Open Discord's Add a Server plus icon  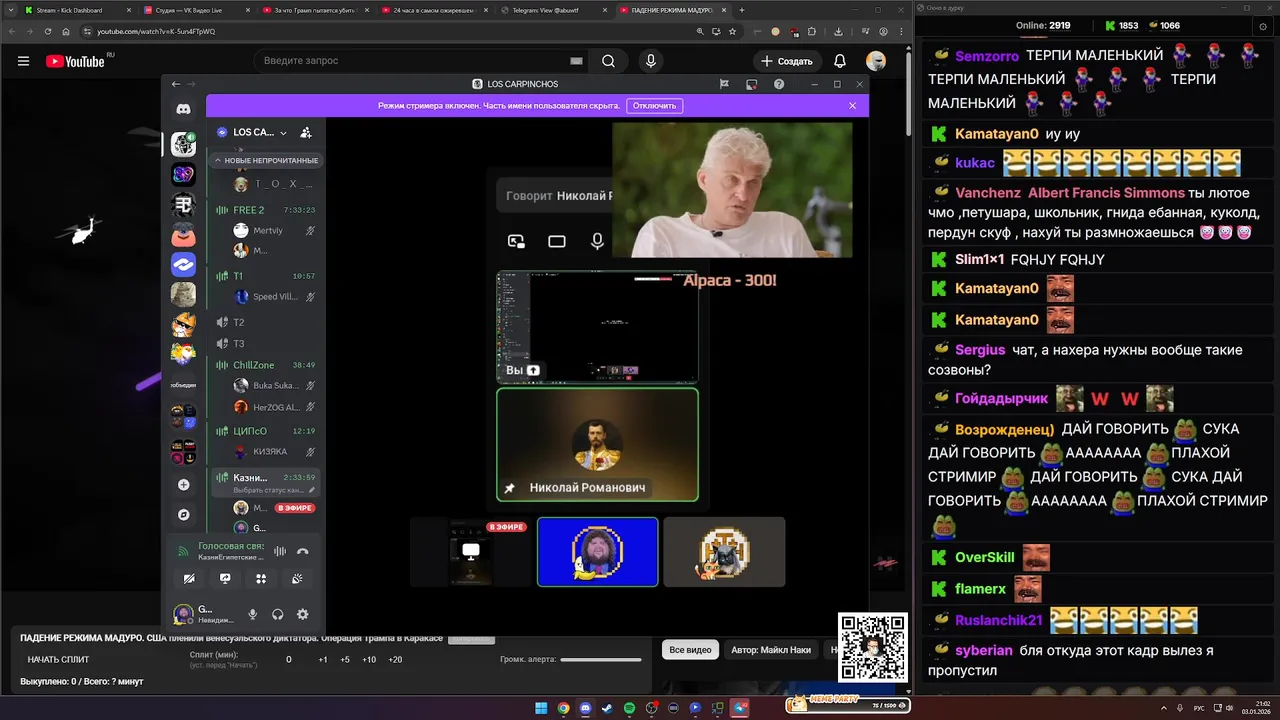click(x=183, y=485)
